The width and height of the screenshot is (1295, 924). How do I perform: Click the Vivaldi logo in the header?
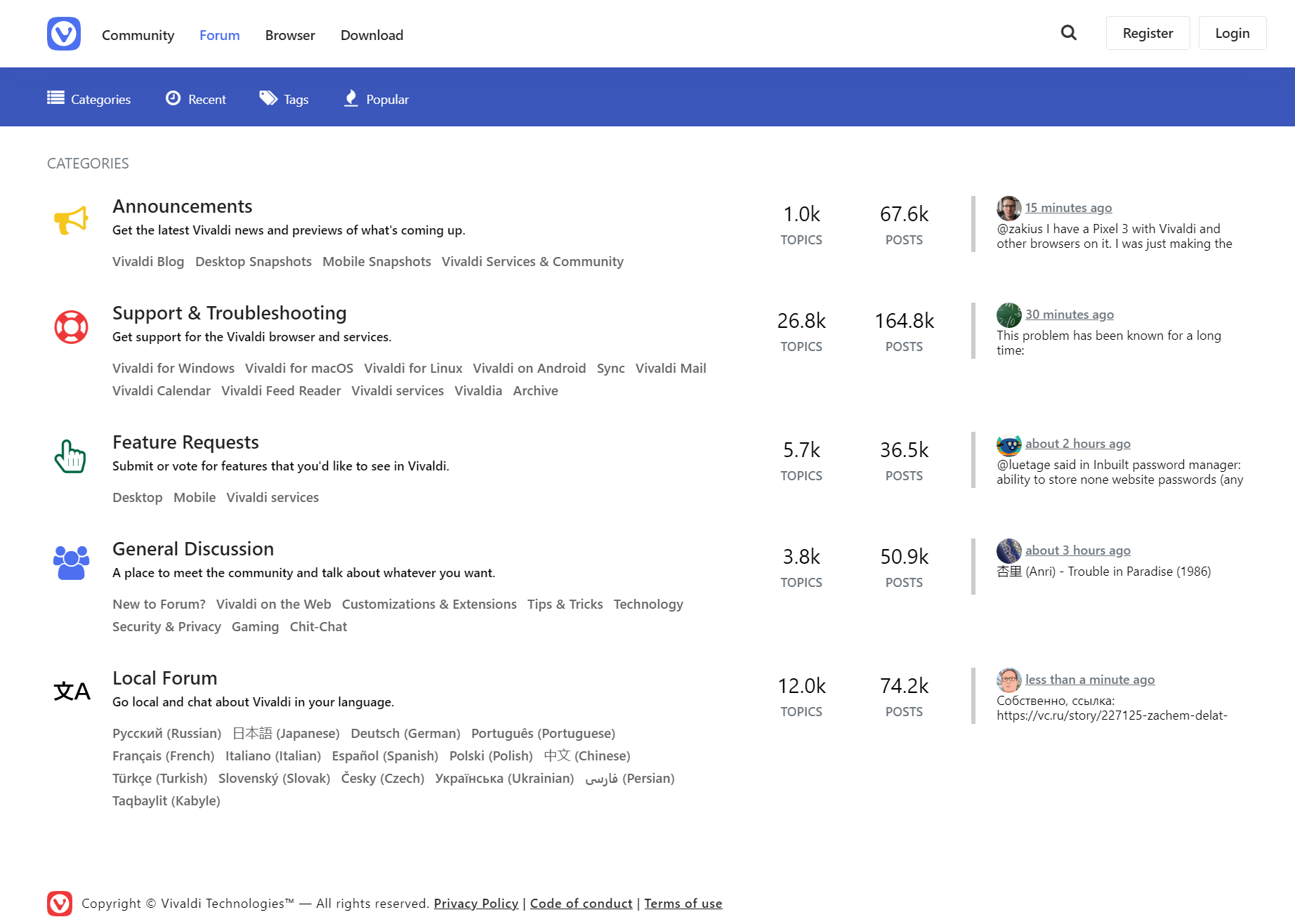tap(64, 34)
